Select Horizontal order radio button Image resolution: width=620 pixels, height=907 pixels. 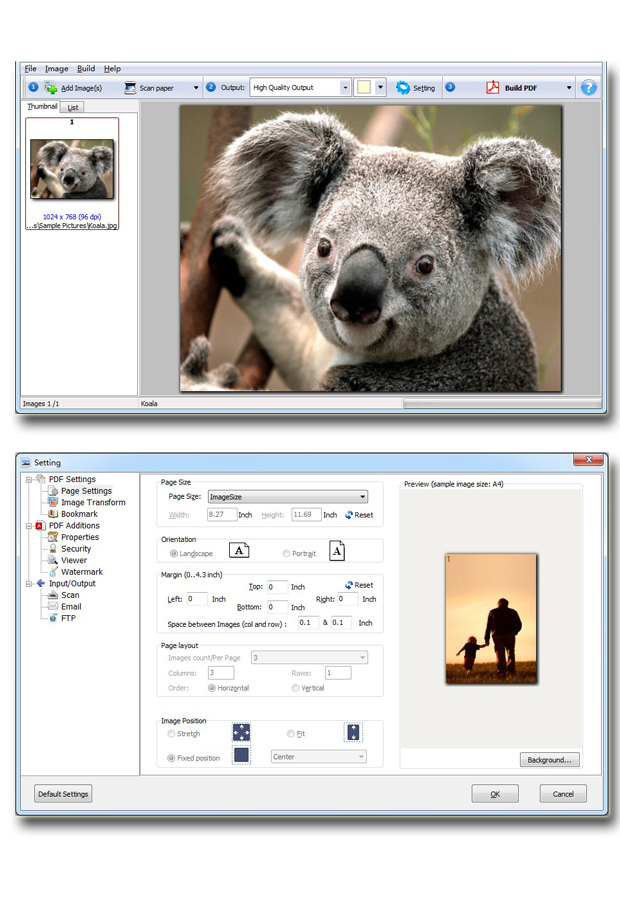(x=212, y=688)
